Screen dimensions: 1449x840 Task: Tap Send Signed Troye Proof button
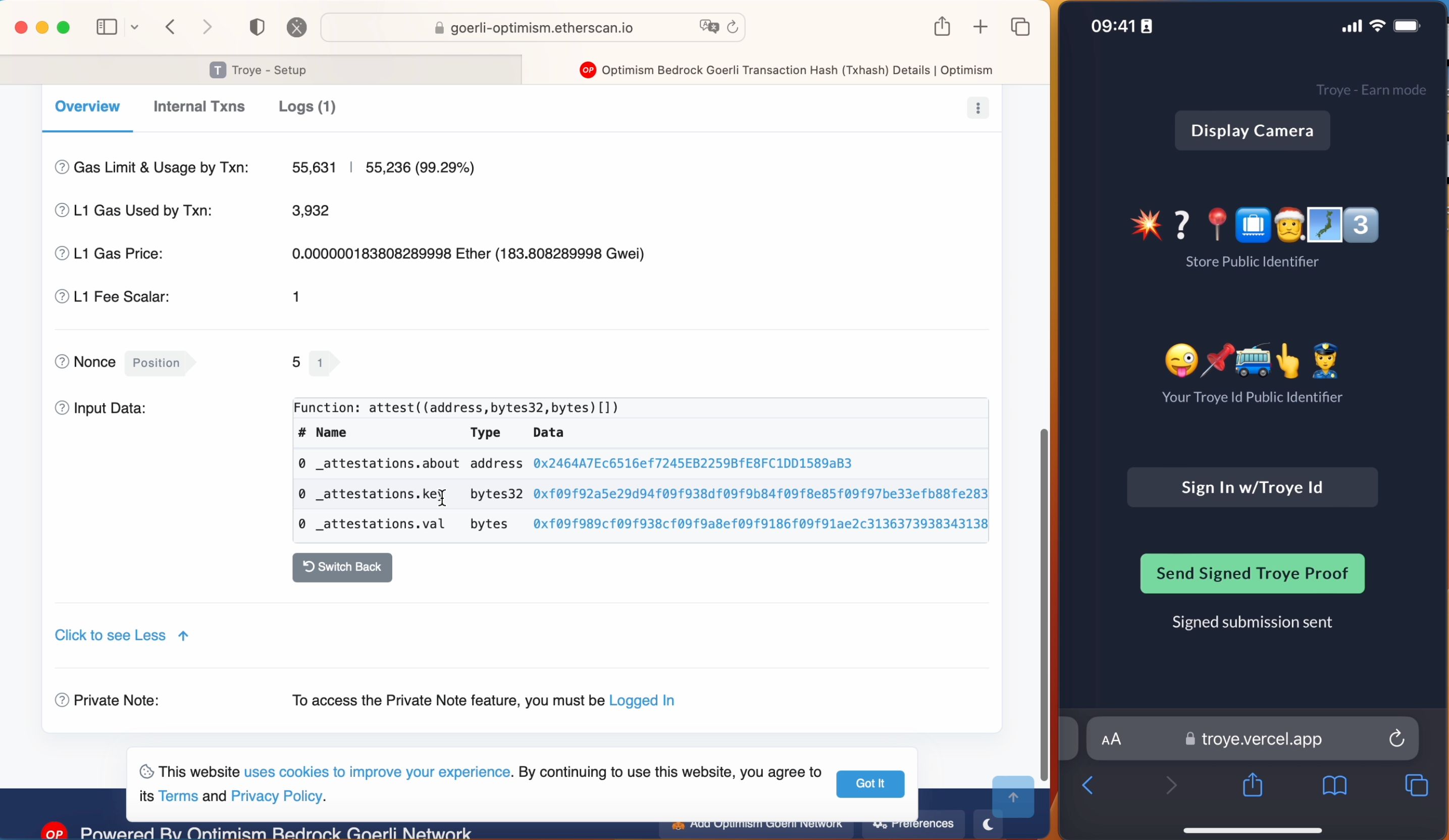click(x=1252, y=573)
